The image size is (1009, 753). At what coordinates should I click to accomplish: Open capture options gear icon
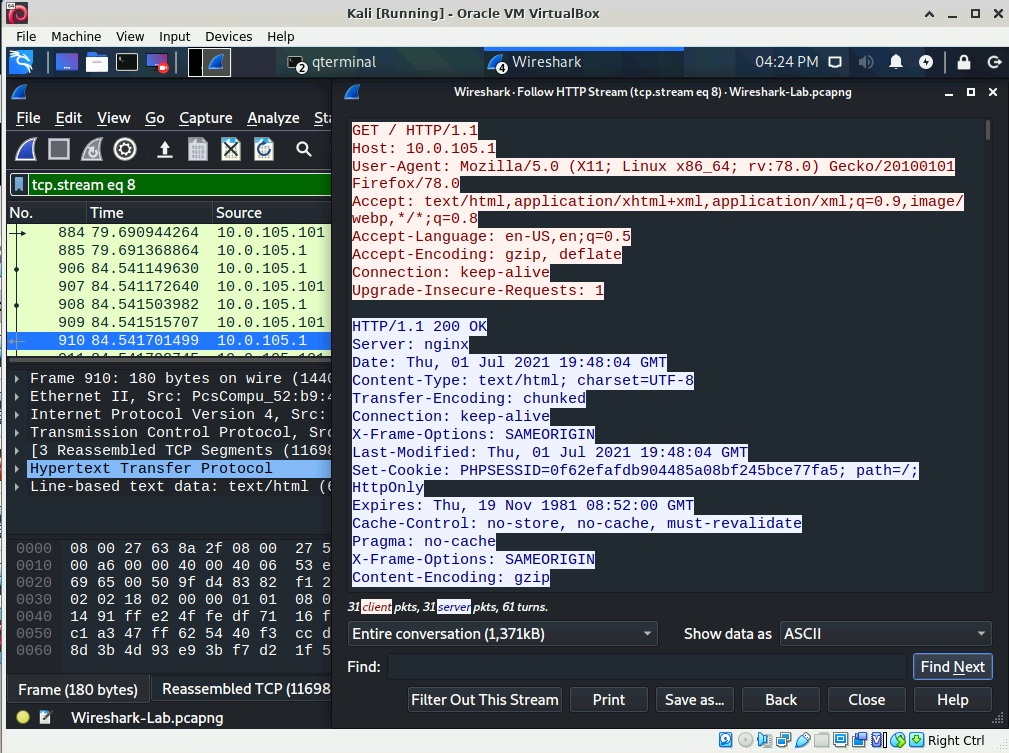[125, 149]
